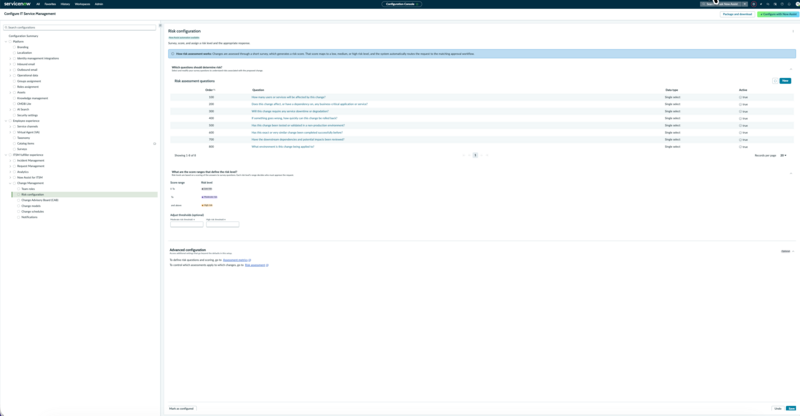Expand Identity management integrations node
The width and height of the screenshot is (800, 416).
coord(10,58)
